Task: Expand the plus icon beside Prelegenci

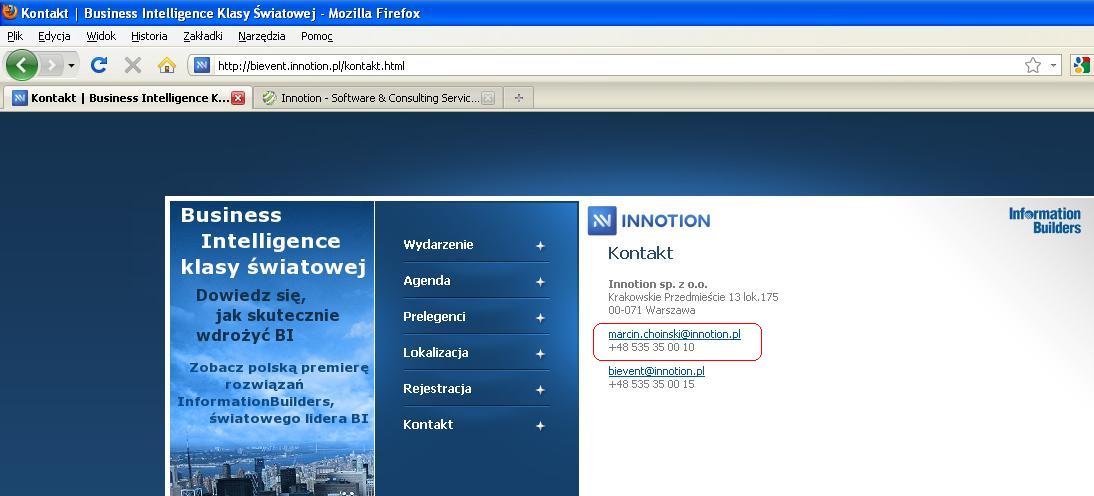Action: (540, 318)
